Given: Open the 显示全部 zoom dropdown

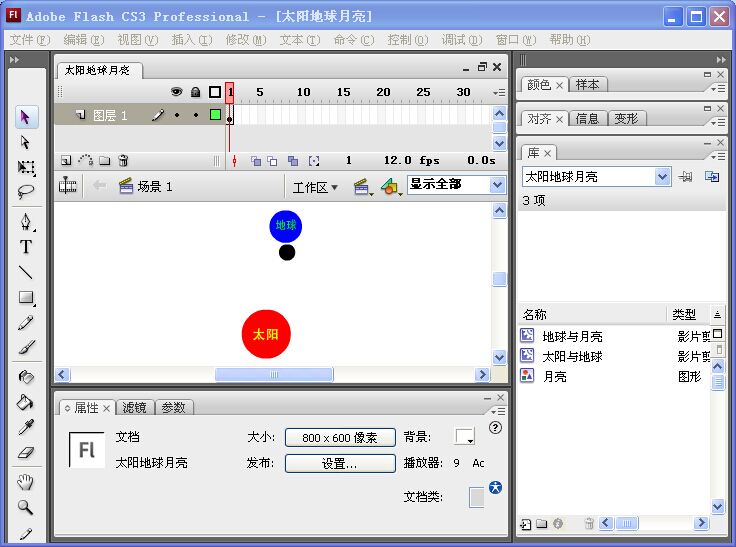Looking at the screenshot, I should pyautogui.click(x=498, y=185).
